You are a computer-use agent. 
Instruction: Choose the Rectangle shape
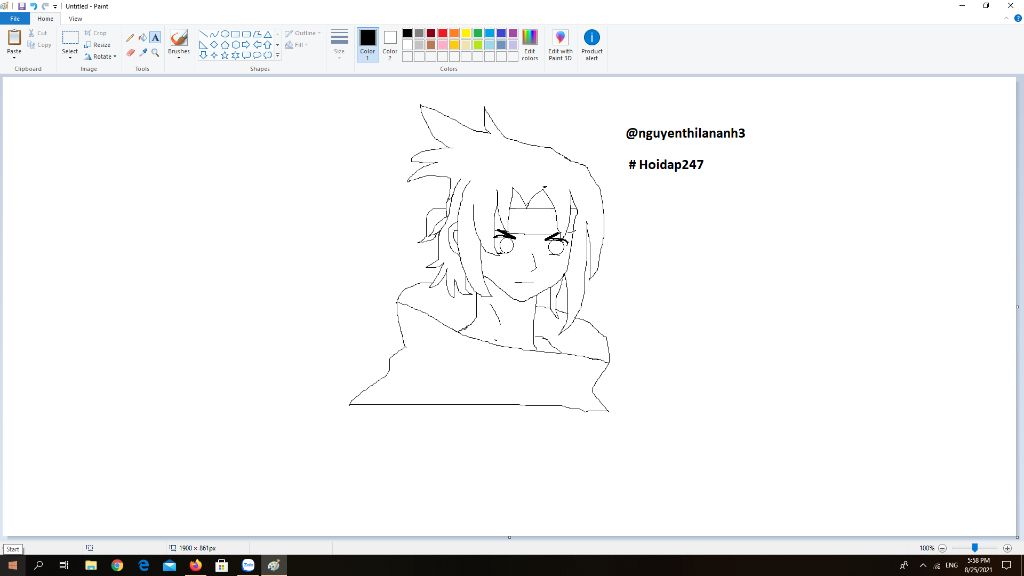point(235,34)
